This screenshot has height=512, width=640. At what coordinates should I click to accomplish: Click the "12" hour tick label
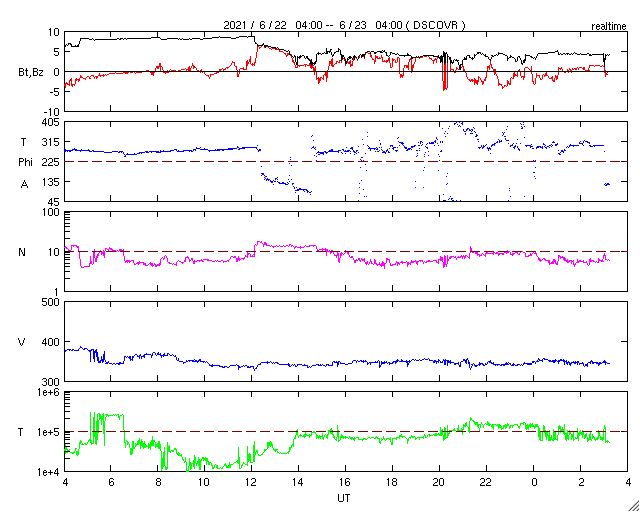pyautogui.click(x=251, y=482)
